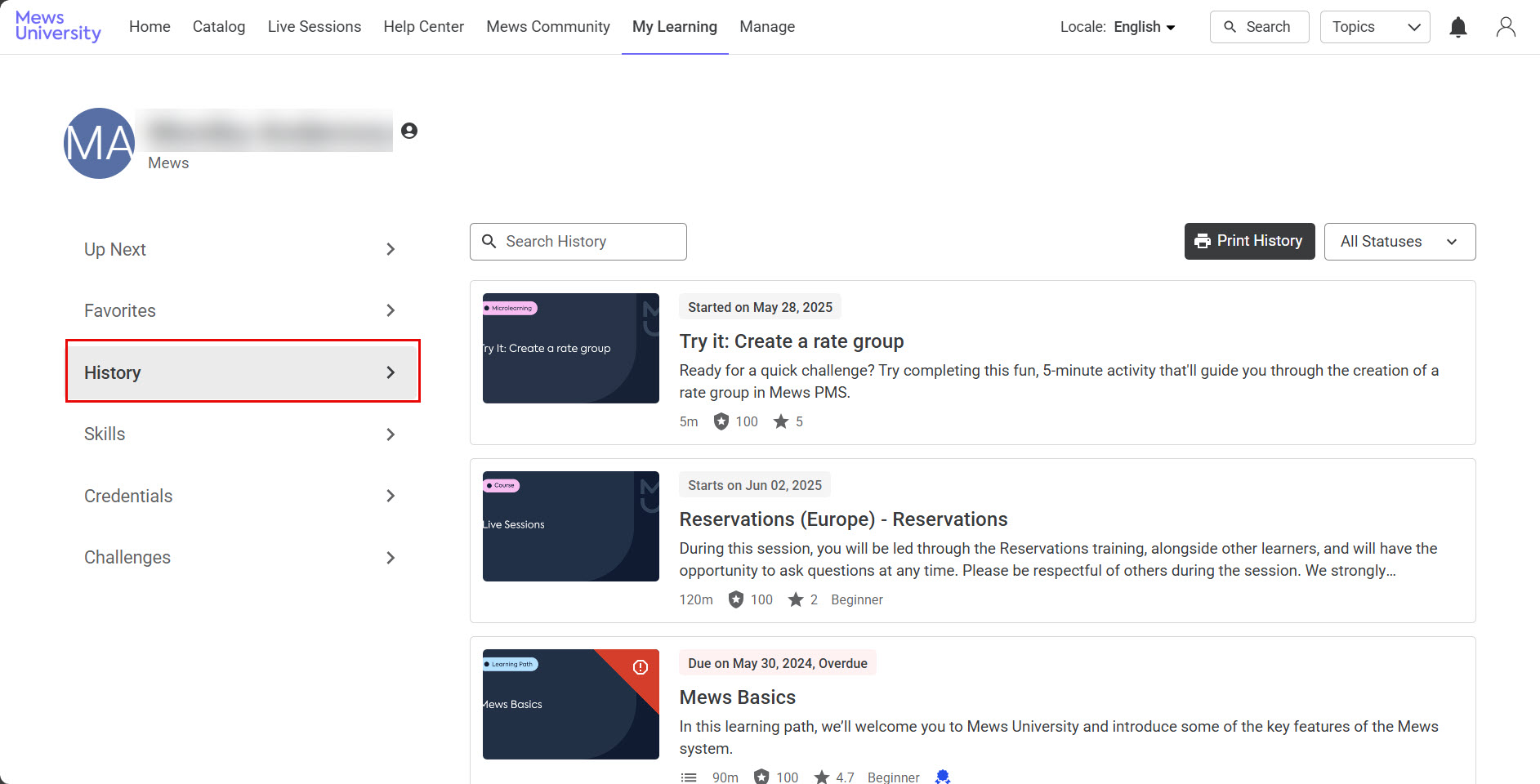Click the Print History button

(x=1249, y=241)
